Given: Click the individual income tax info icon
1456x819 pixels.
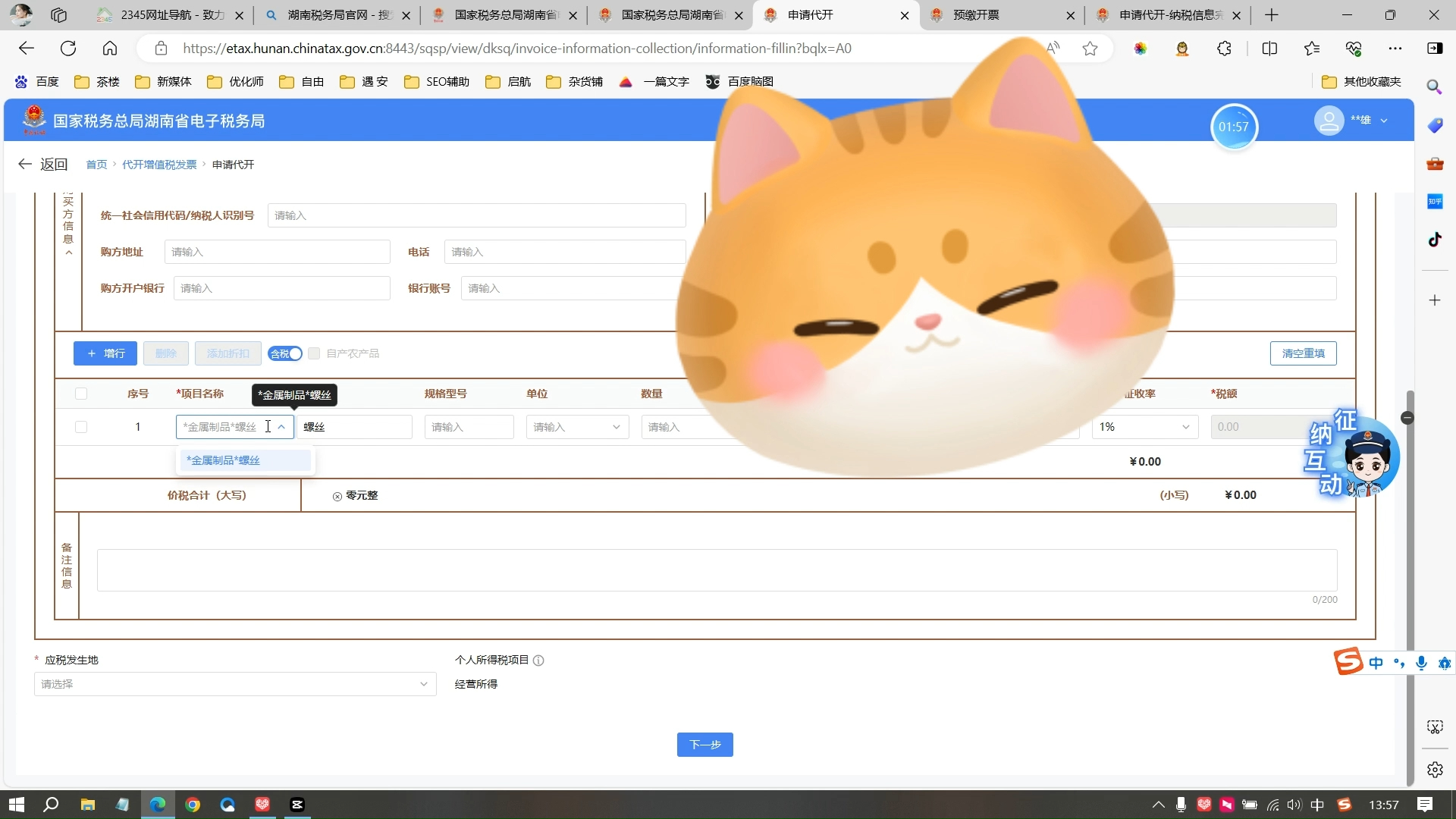Looking at the screenshot, I should (538, 661).
